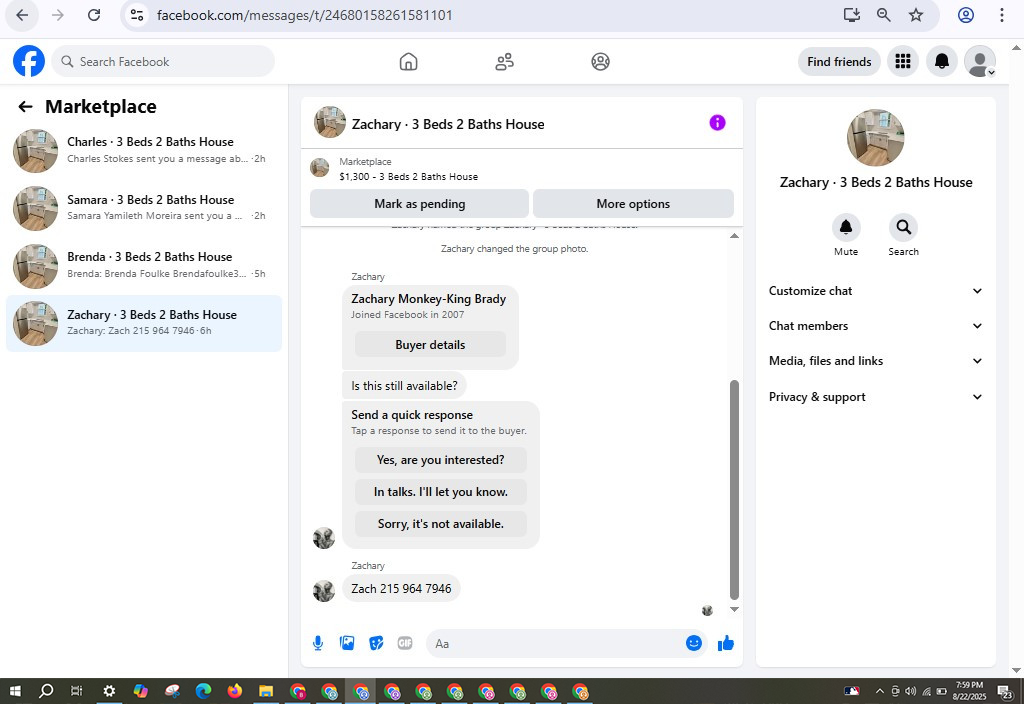
Task: Open the account profile avatar menu
Action: point(980,61)
